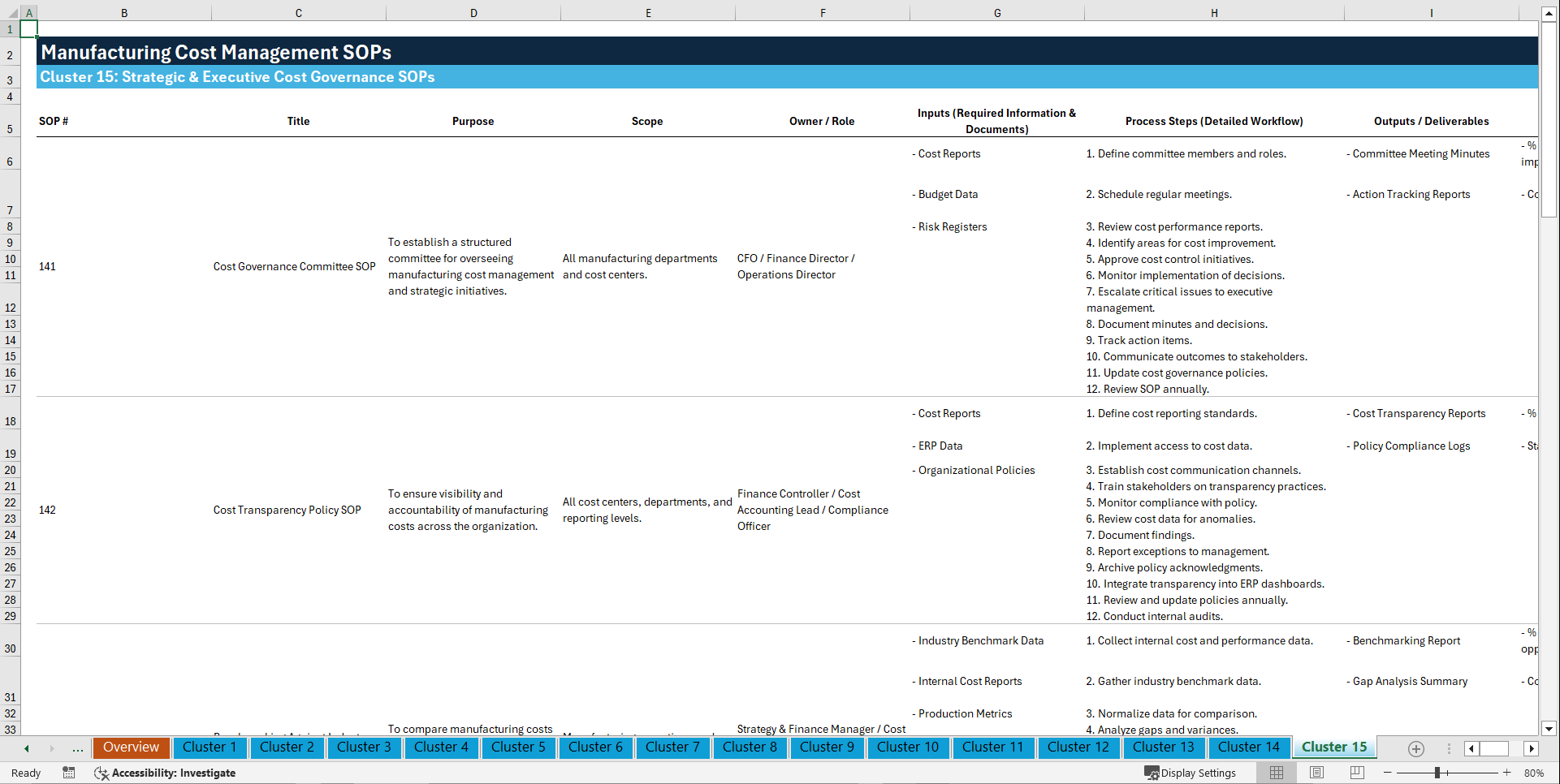Open the hidden sheet list ellipsis
1560x784 pixels.
point(77,748)
